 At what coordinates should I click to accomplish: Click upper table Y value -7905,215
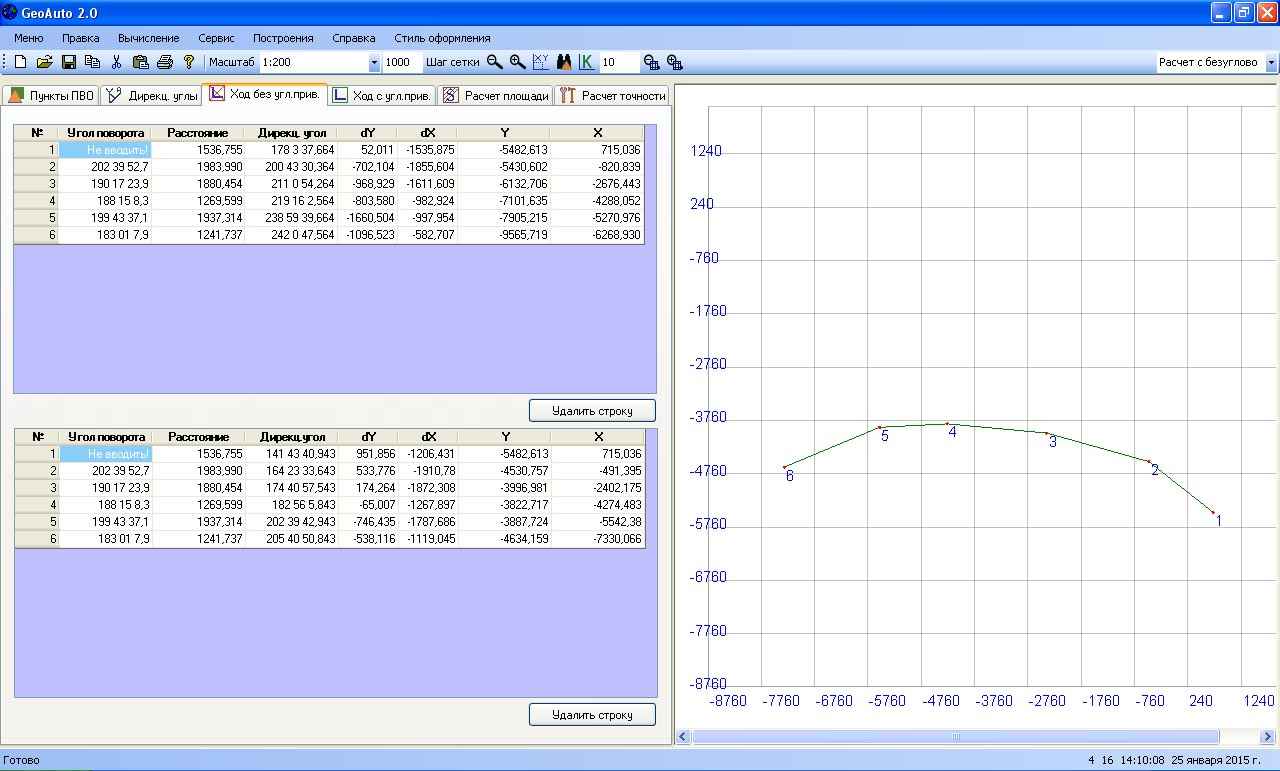tap(504, 218)
